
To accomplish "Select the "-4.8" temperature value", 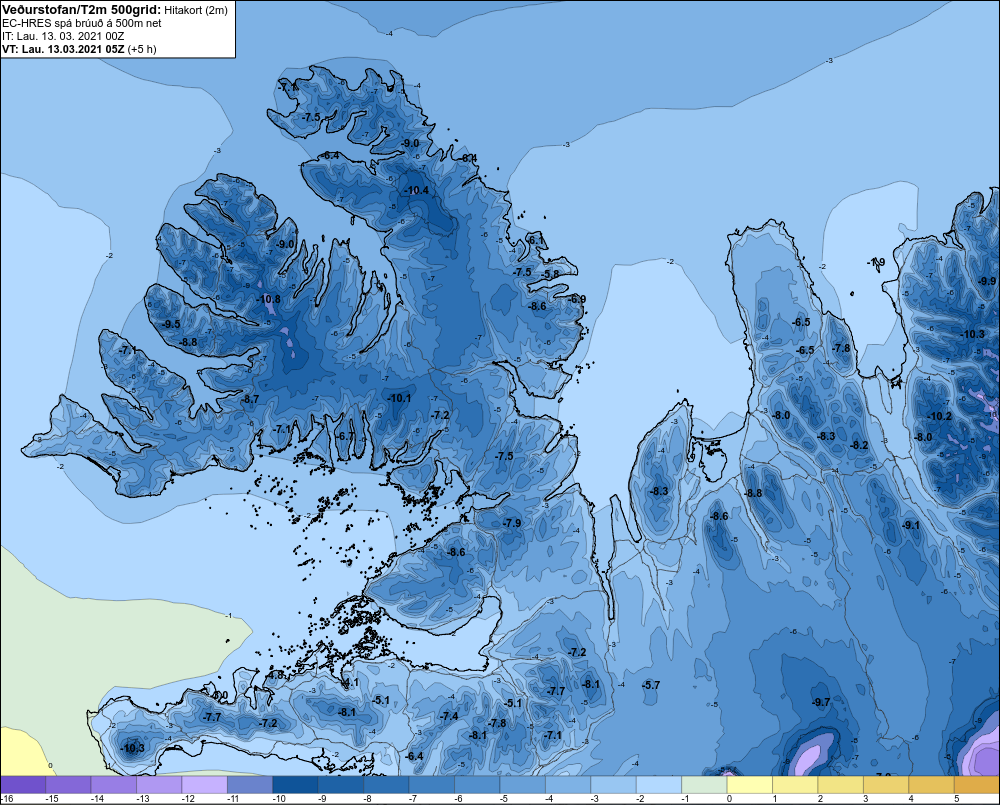I will (x=276, y=674).
